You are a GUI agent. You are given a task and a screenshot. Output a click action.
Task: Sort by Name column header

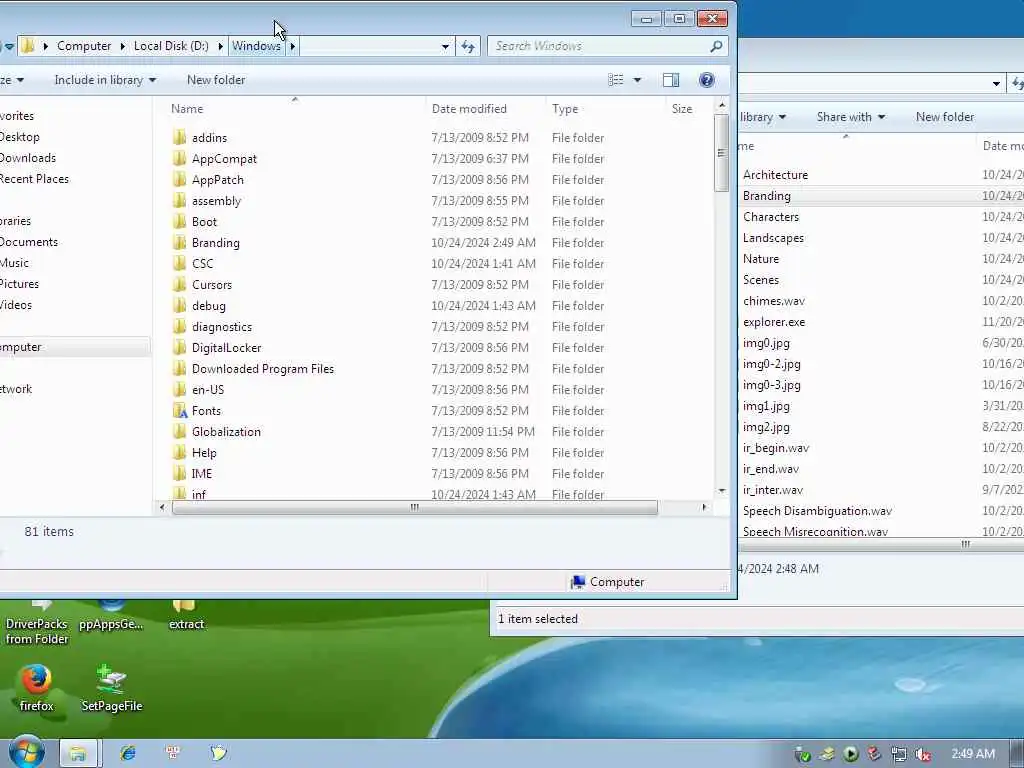pyautogui.click(x=187, y=109)
